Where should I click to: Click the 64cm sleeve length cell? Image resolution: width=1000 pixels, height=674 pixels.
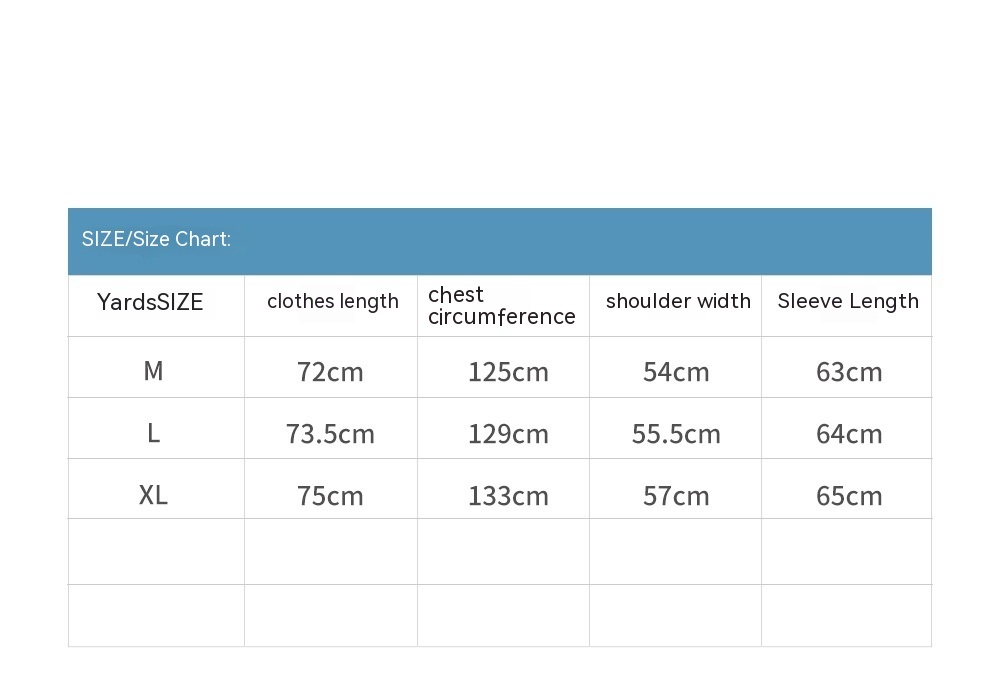click(849, 434)
